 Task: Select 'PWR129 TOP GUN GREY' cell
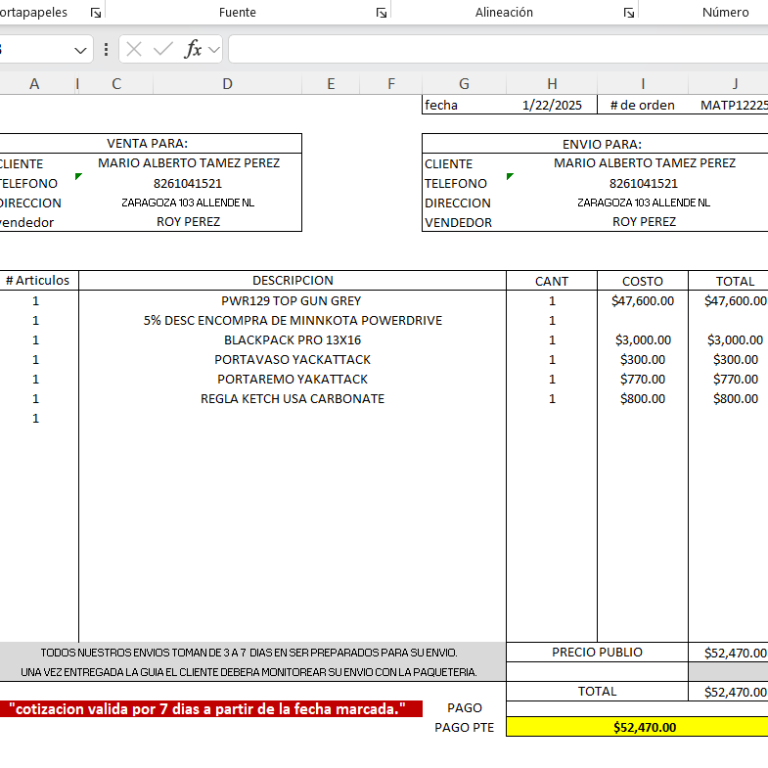pyautogui.click(x=292, y=301)
